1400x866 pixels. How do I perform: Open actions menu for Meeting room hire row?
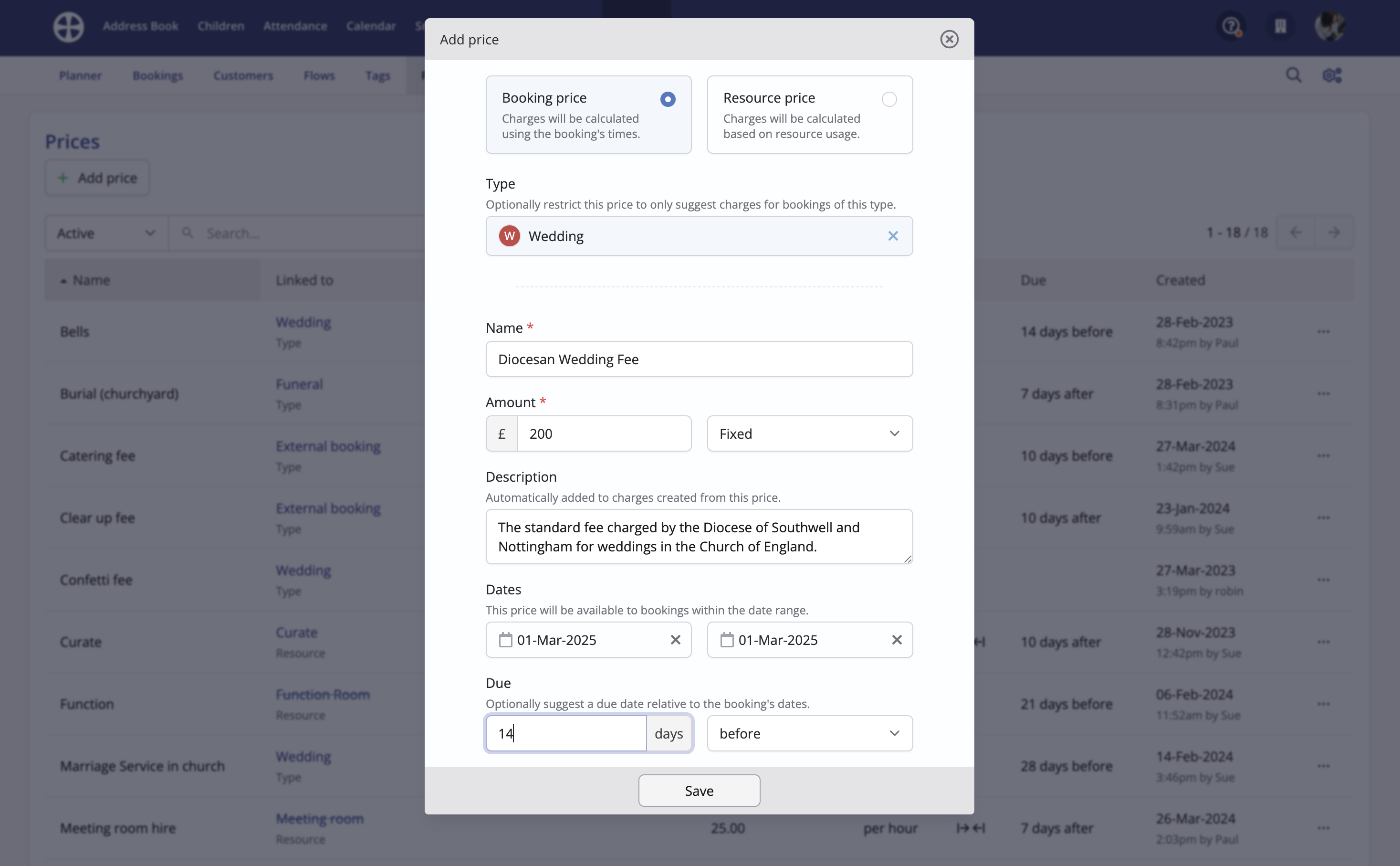pyautogui.click(x=1323, y=828)
